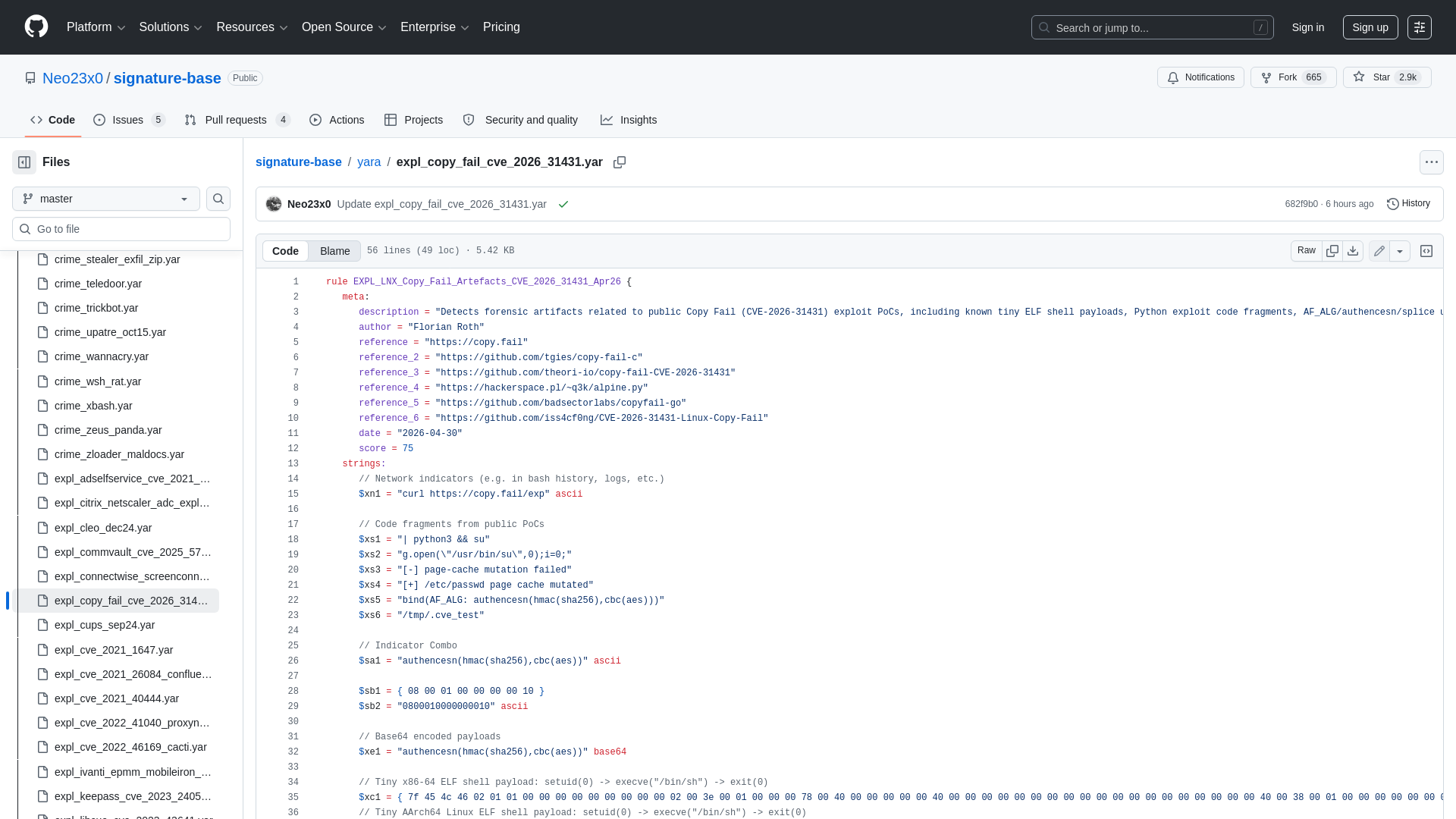Image resolution: width=1456 pixels, height=819 pixels.
Task: Open commit message Update expl_copy_fail link
Action: click(442, 204)
